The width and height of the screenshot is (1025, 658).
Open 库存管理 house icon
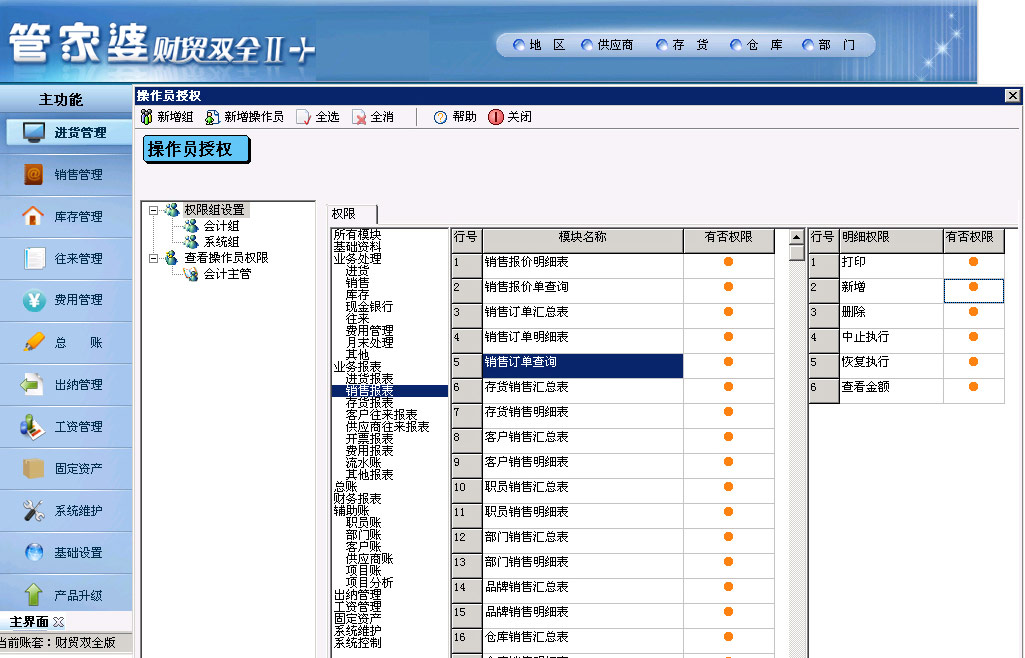point(33,216)
